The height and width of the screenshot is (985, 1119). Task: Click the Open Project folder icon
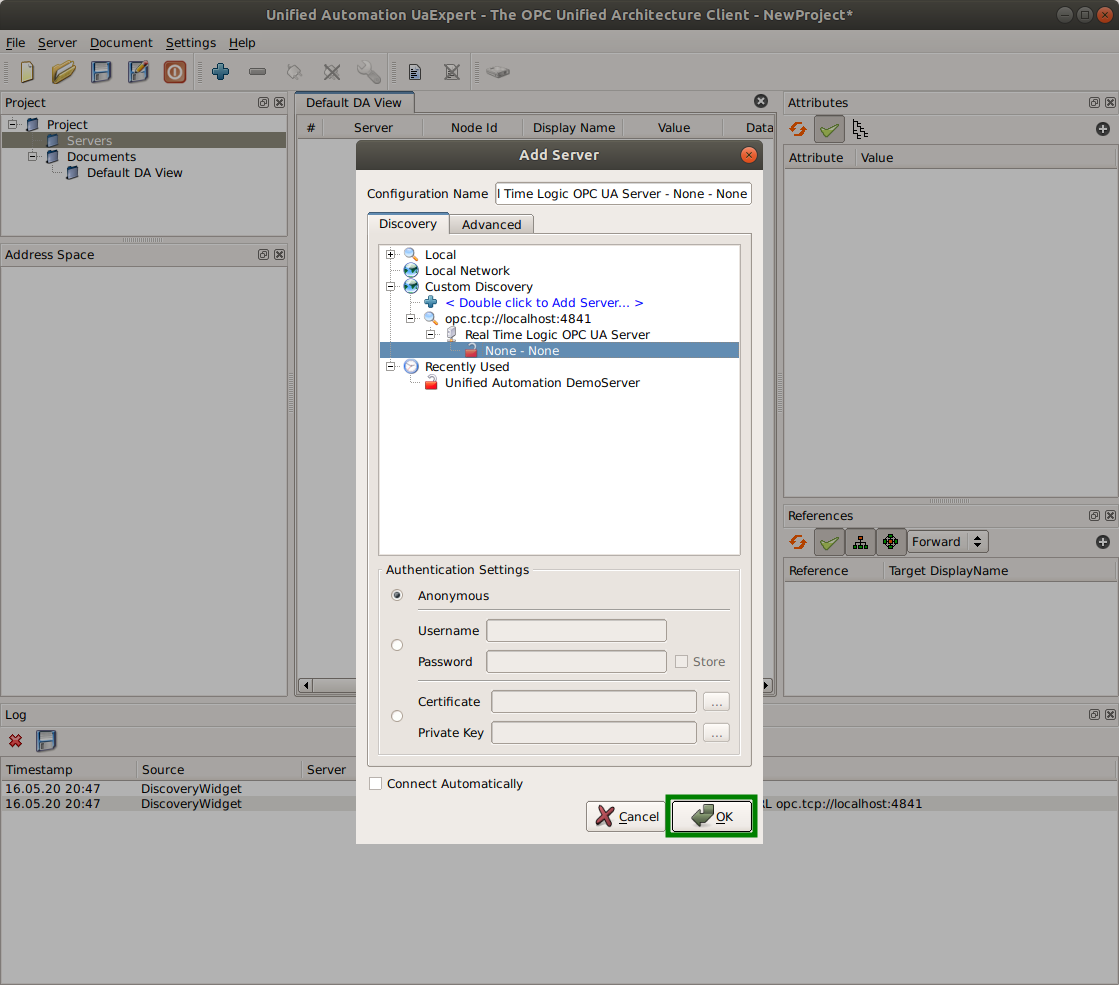[64, 71]
